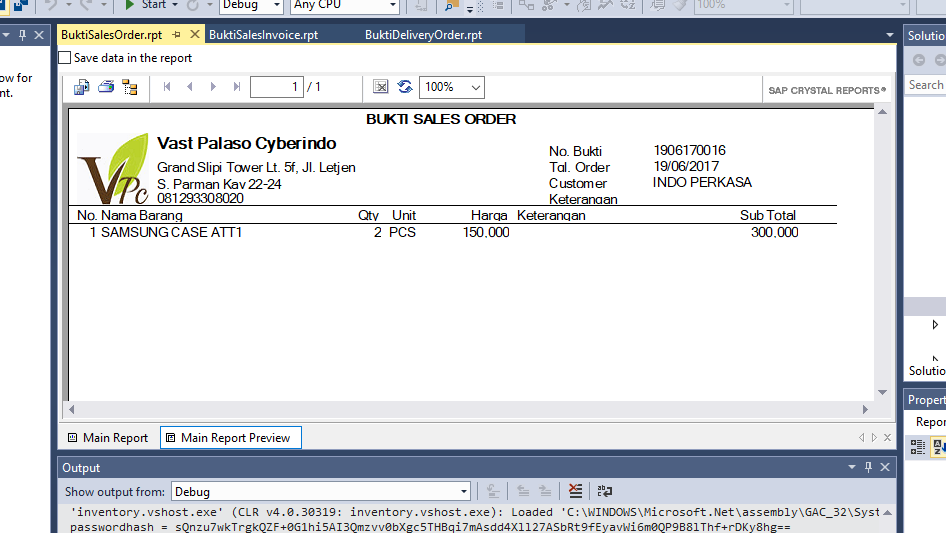This screenshot has width=946, height=533.
Task: Close the BuktiSalesOrder.rpt tab
Action: click(x=194, y=34)
